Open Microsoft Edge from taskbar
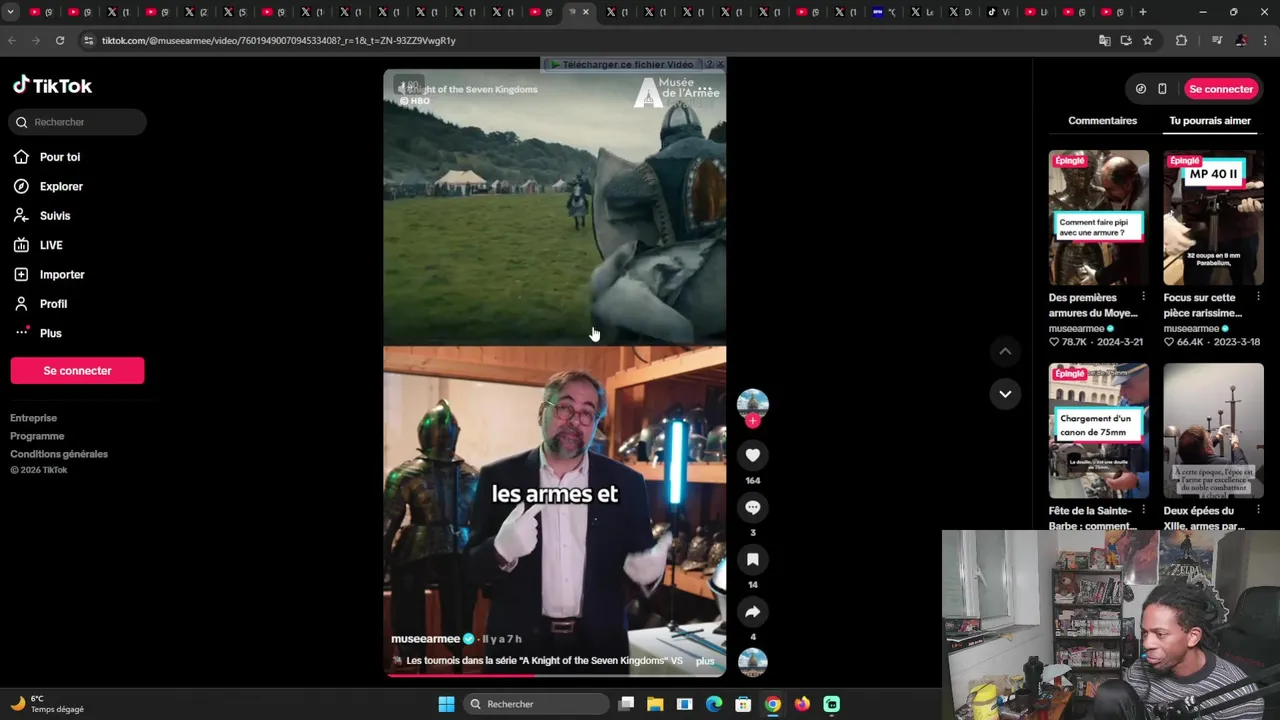 click(x=713, y=704)
